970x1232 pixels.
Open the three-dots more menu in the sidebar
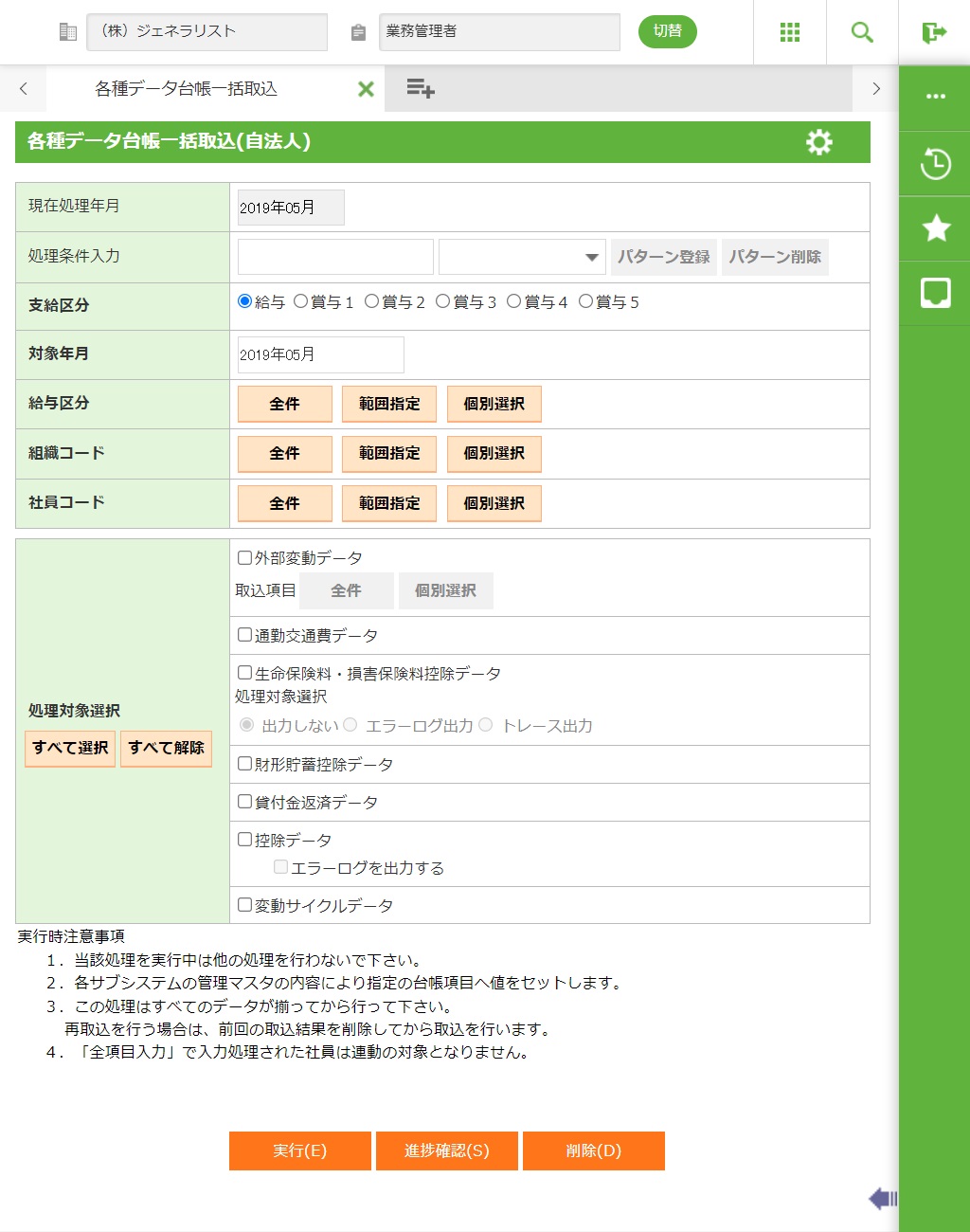click(936, 97)
